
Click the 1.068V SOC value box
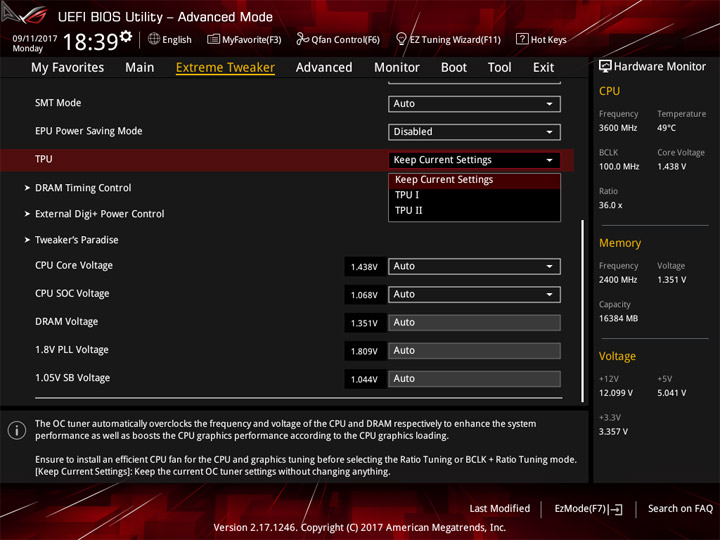365,295
